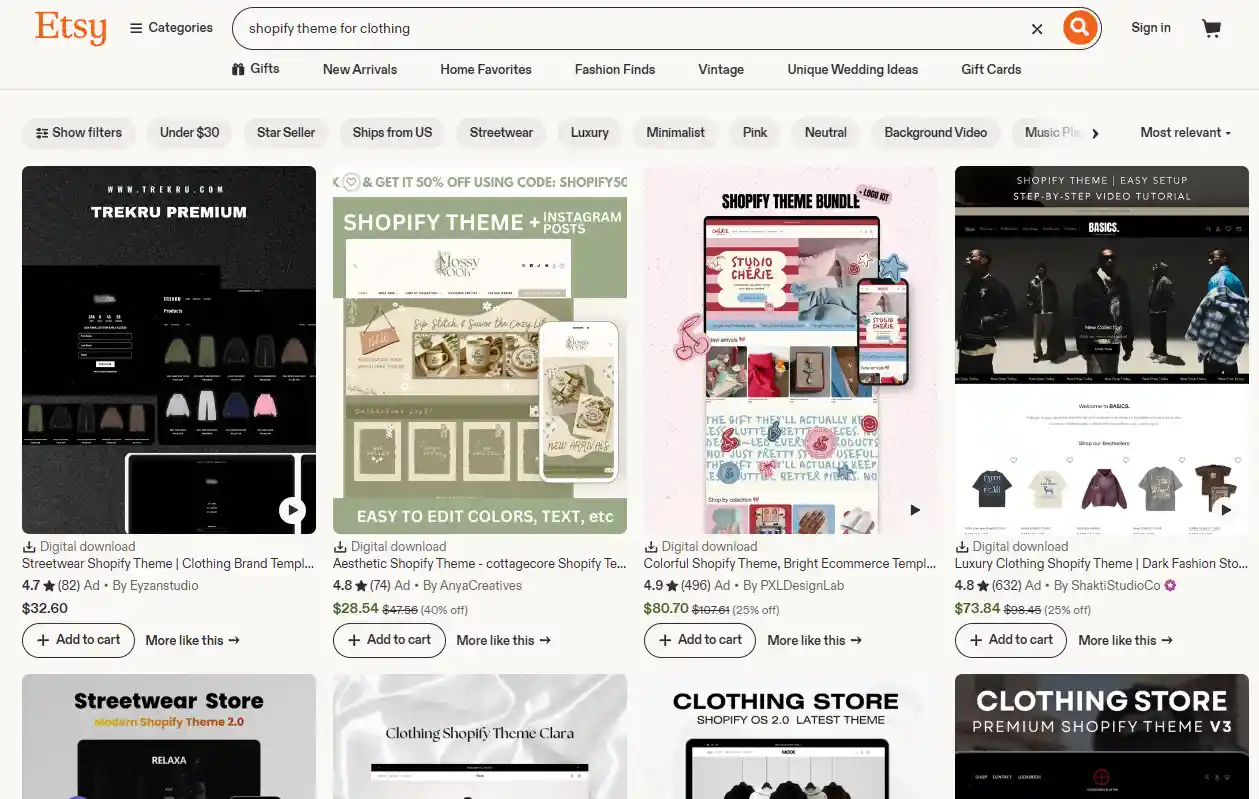The width and height of the screenshot is (1259, 799).
Task: Open New Arrivals navigation link
Action: pyautogui.click(x=360, y=69)
